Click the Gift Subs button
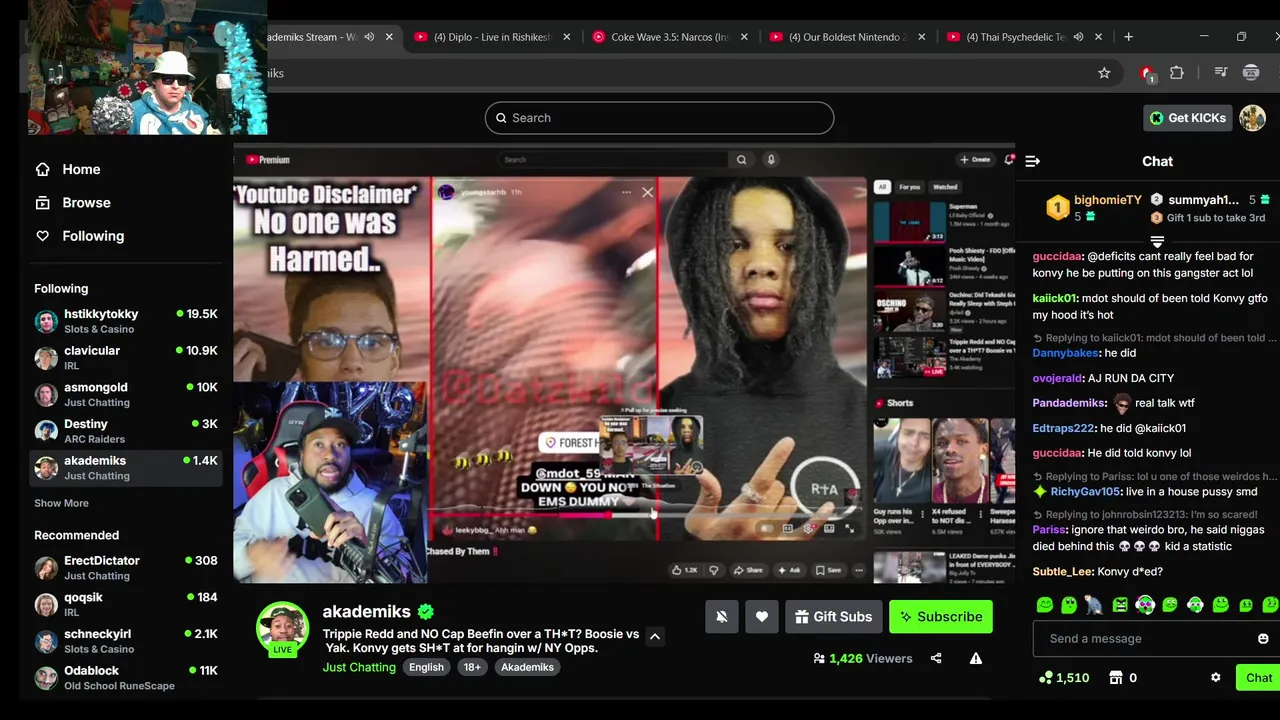The image size is (1280, 720). pos(833,617)
